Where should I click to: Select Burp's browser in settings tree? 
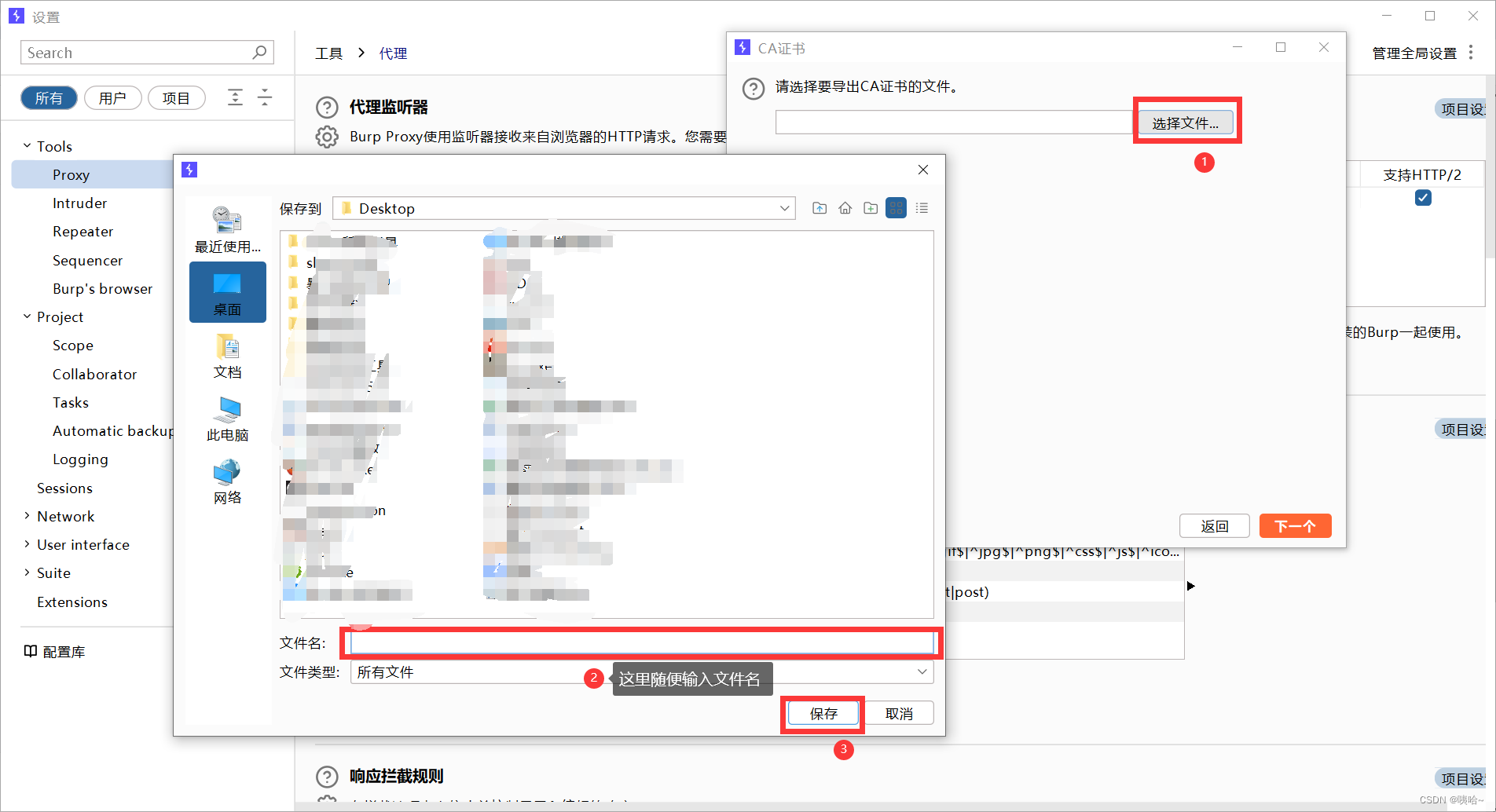[x=102, y=288]
